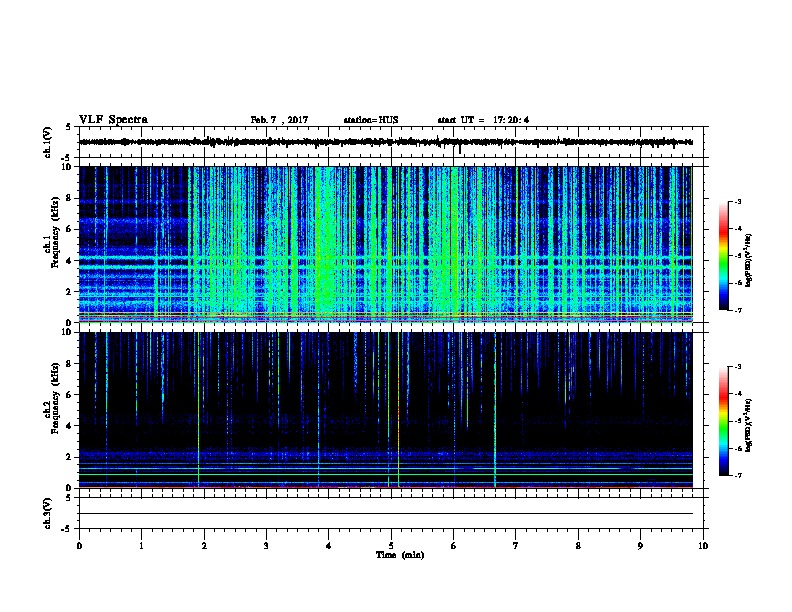Click the "4" kHz tick label of ch.2 spectrogram

[x=69, y=426]
